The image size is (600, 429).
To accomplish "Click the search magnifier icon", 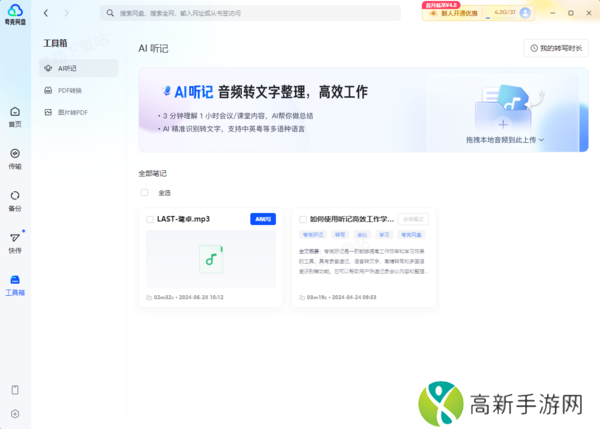I will [110, 13].
